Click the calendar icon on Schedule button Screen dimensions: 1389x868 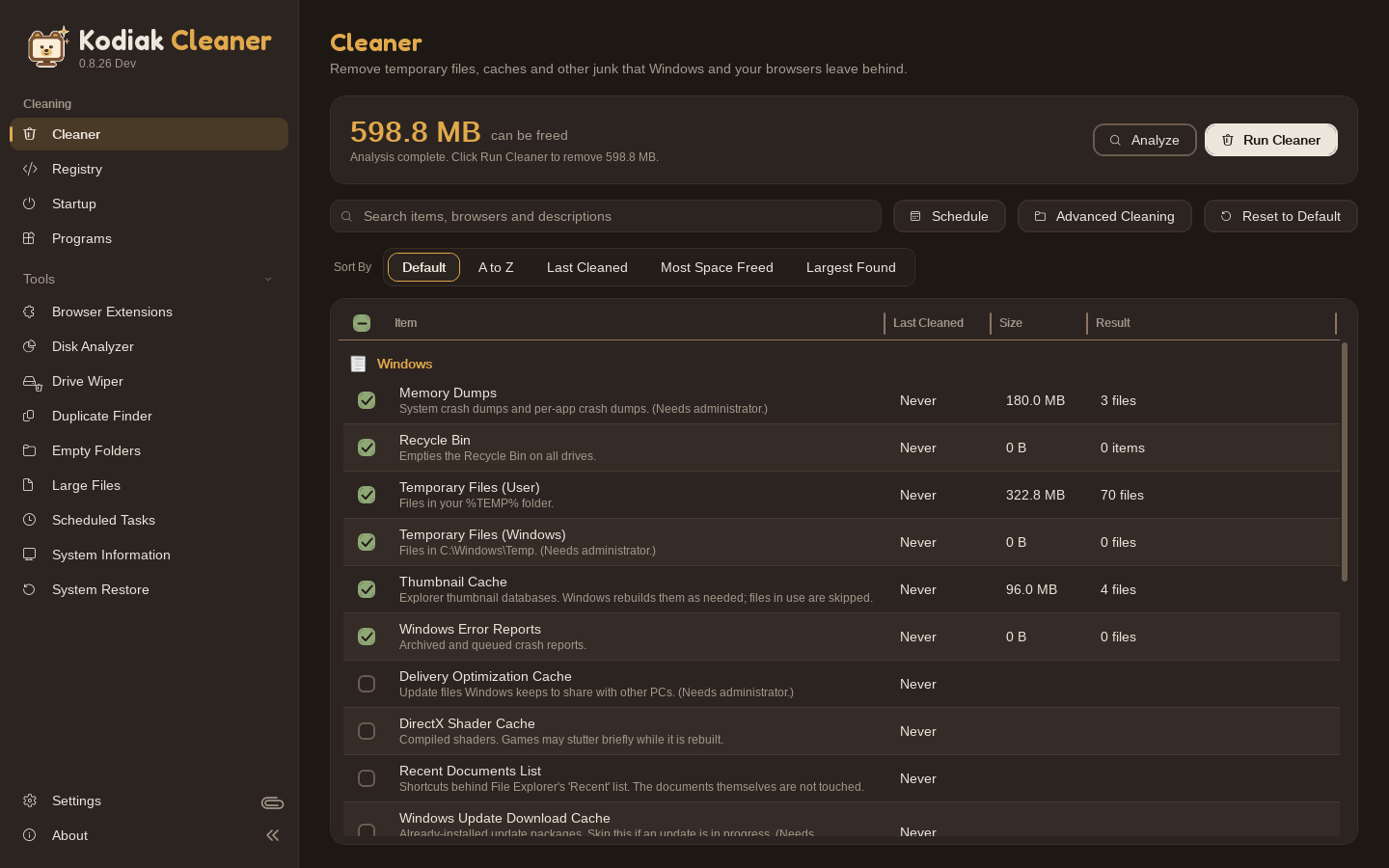click(915, 216)
